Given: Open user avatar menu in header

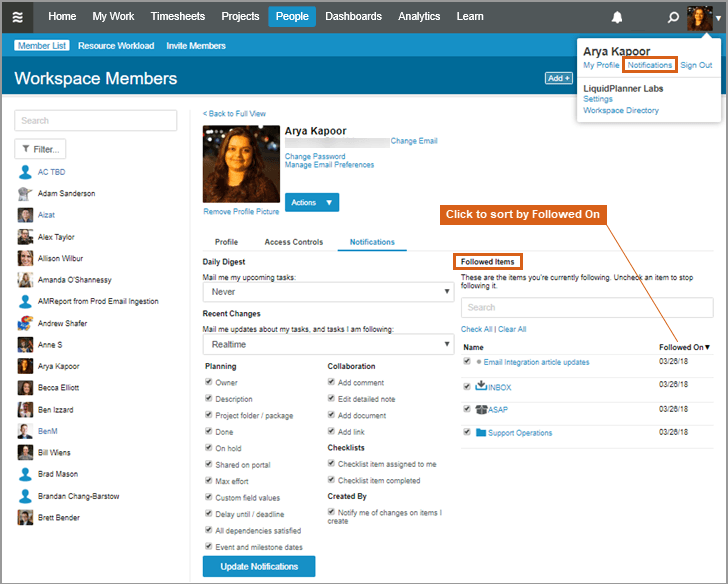Looking at the screenshot, I should (700, 17).
